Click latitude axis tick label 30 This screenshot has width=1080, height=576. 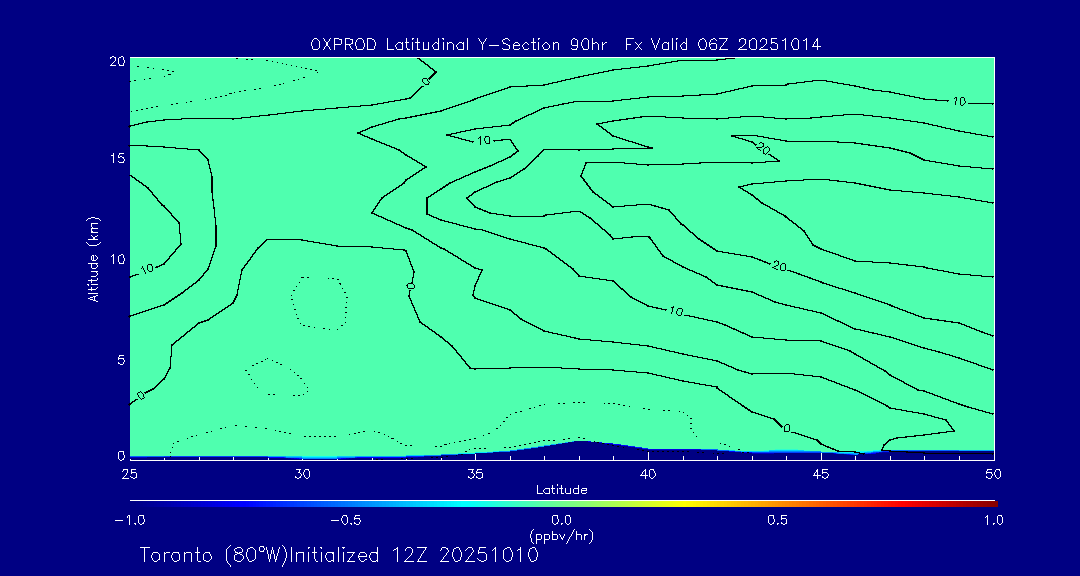click(x=302, y=474)
